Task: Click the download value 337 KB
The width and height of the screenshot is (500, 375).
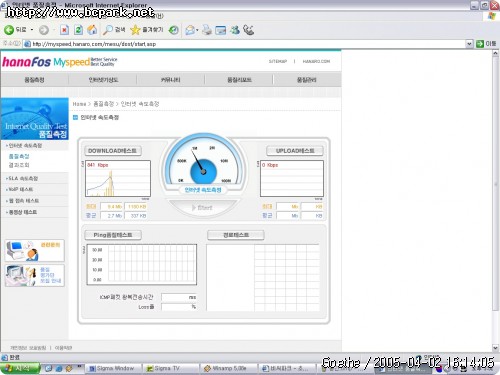Action: 136,216
